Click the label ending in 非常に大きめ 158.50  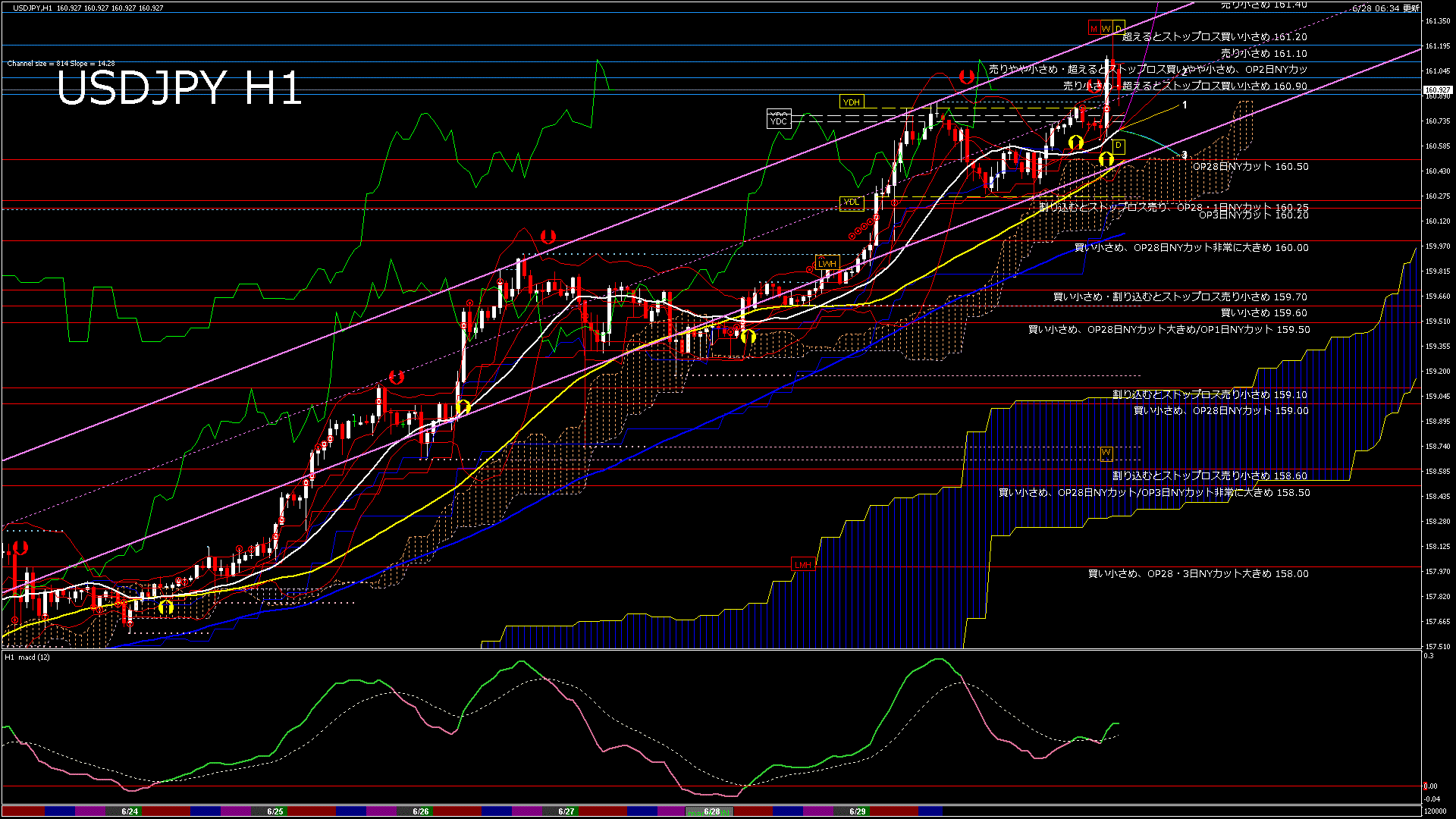(x=1154, y=493)
